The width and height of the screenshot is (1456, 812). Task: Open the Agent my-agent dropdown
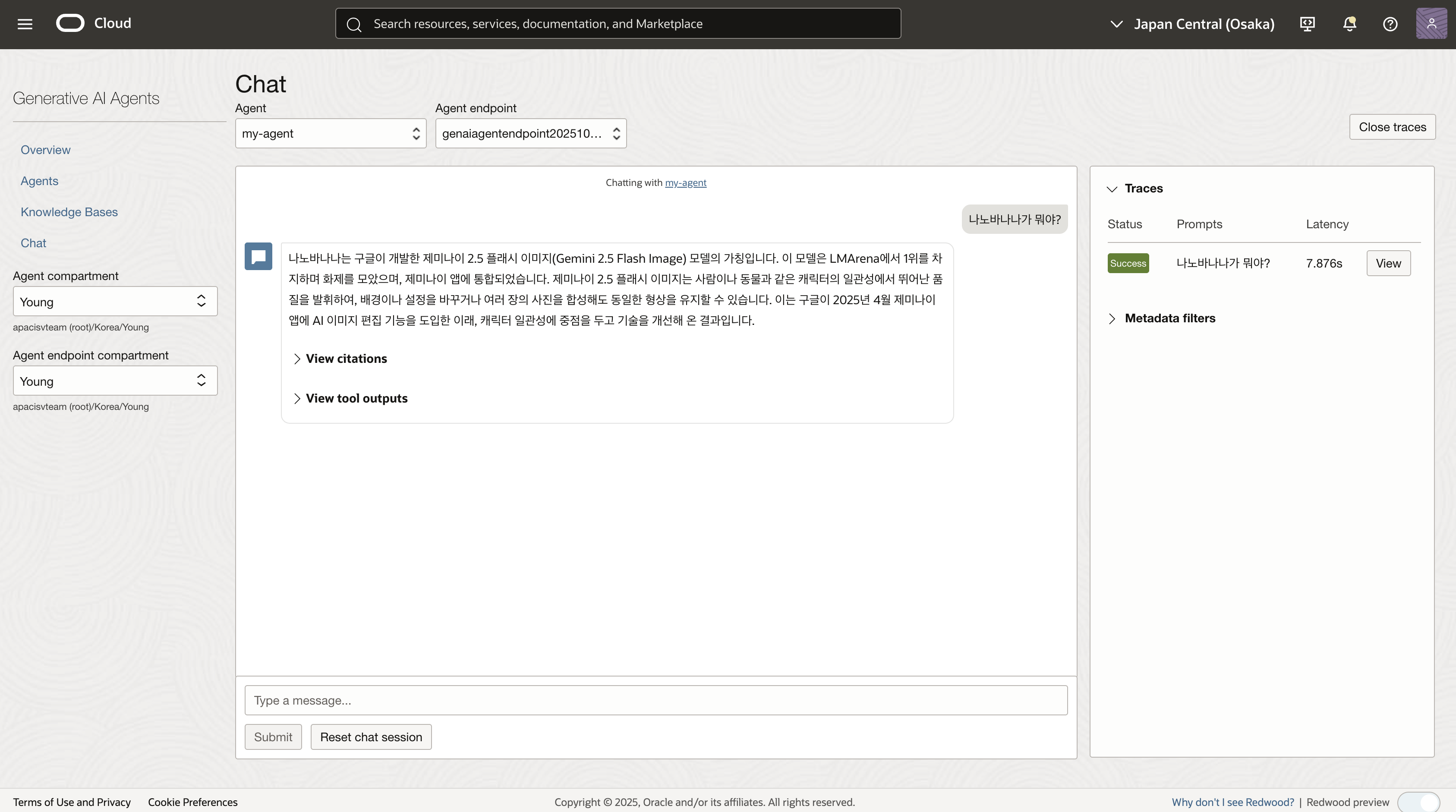point(331,133)
